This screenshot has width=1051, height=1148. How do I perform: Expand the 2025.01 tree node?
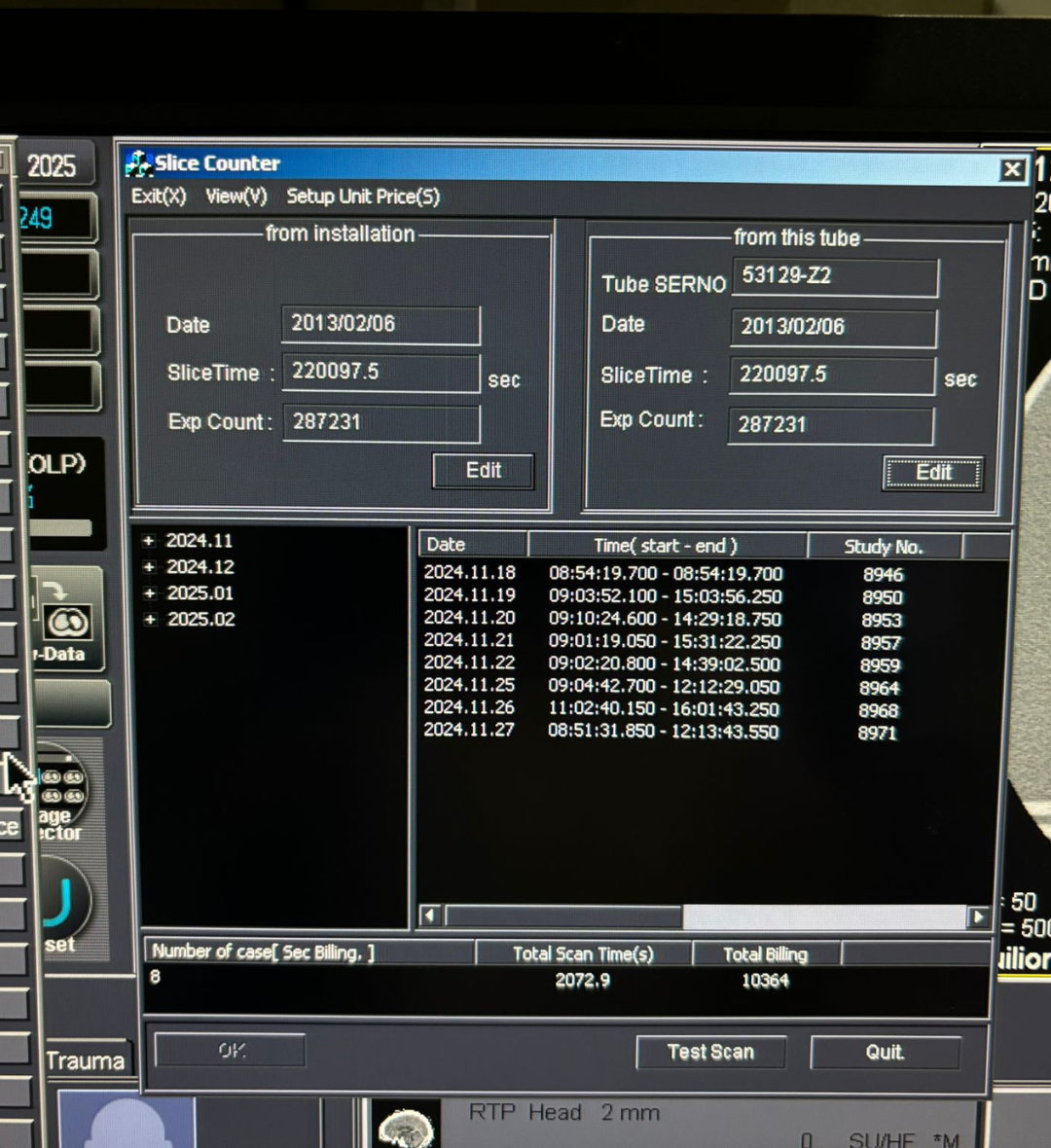[150, 593]
